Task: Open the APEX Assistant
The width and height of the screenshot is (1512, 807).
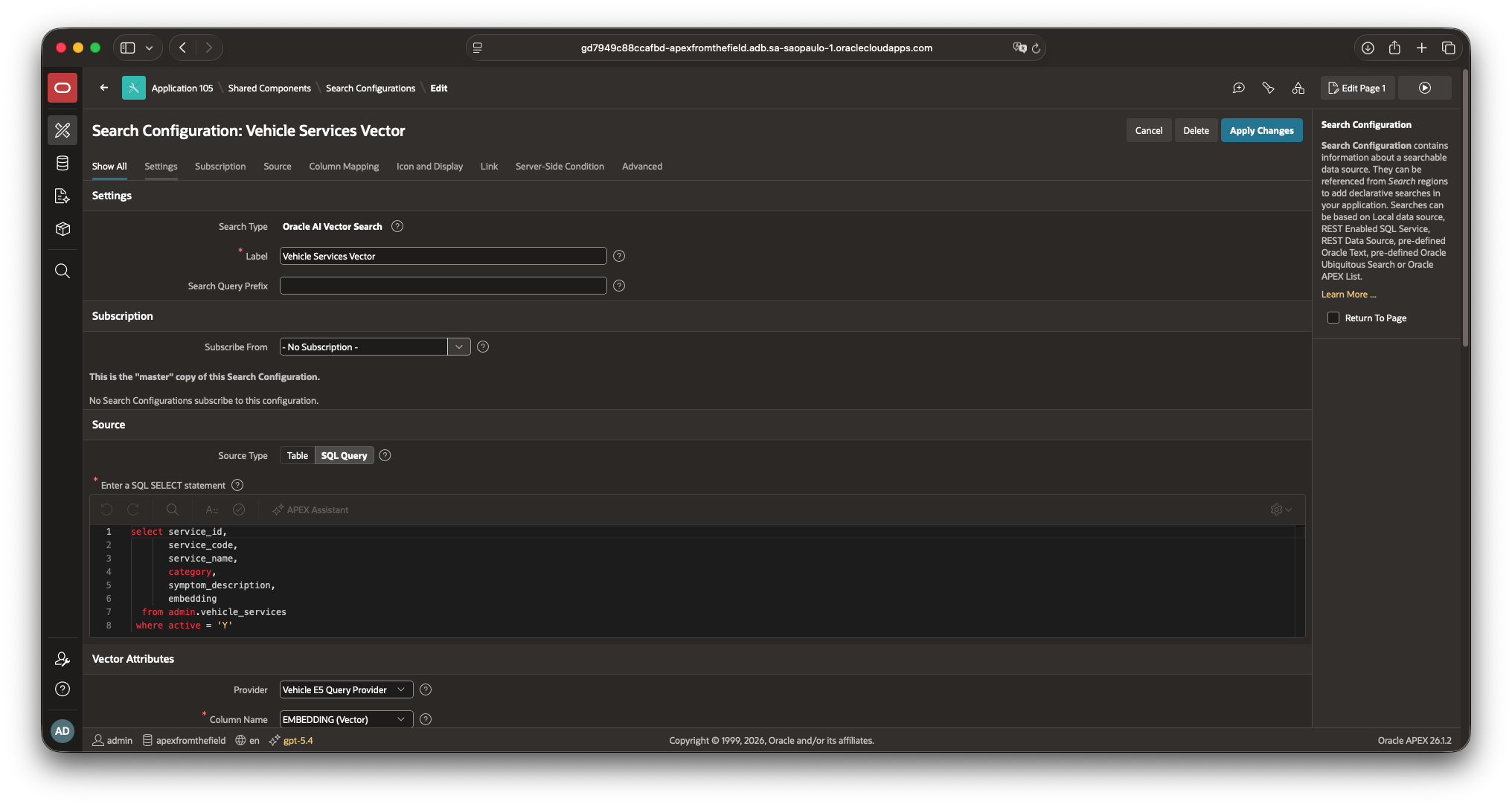Action: [310, 509]
